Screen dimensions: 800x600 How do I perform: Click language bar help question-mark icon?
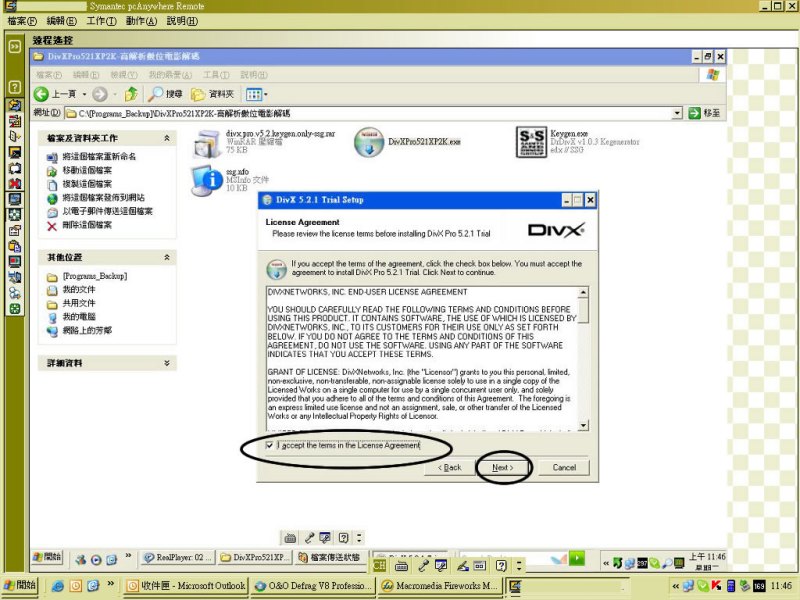pyautogui.click(x=501, y=565)
